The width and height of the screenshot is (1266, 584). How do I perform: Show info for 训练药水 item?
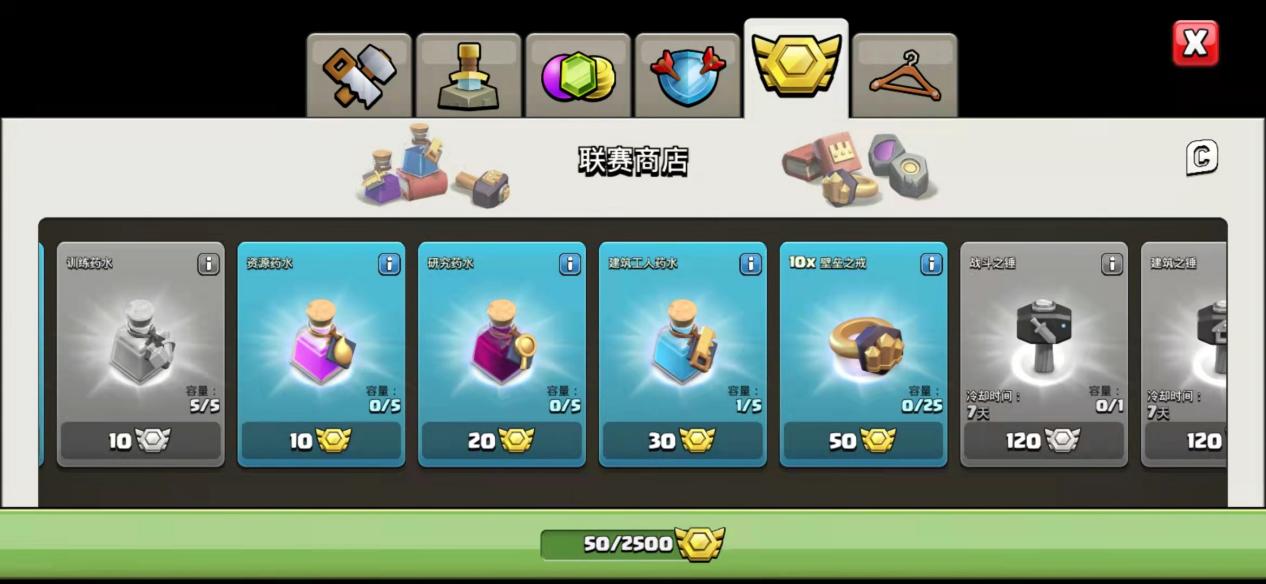click(208, 263)
